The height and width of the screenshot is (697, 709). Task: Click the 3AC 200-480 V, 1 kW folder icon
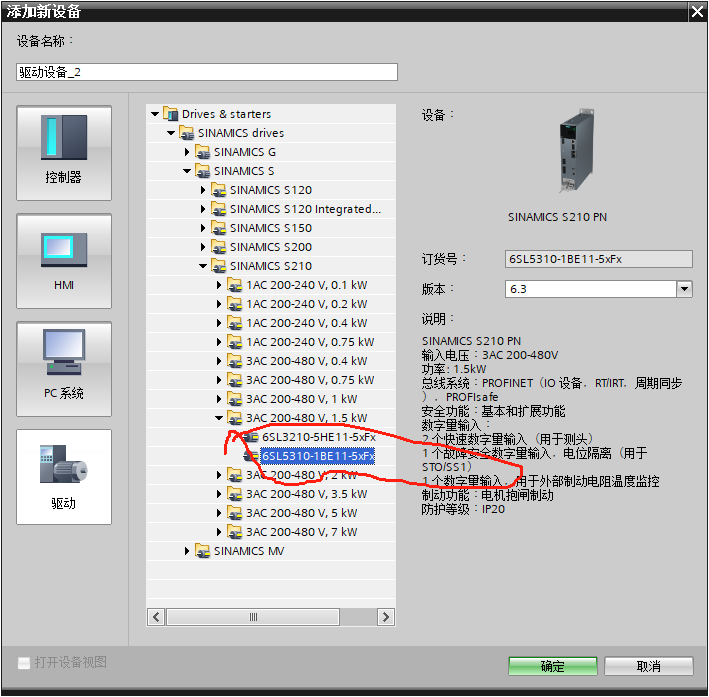(x=235, y=399)
